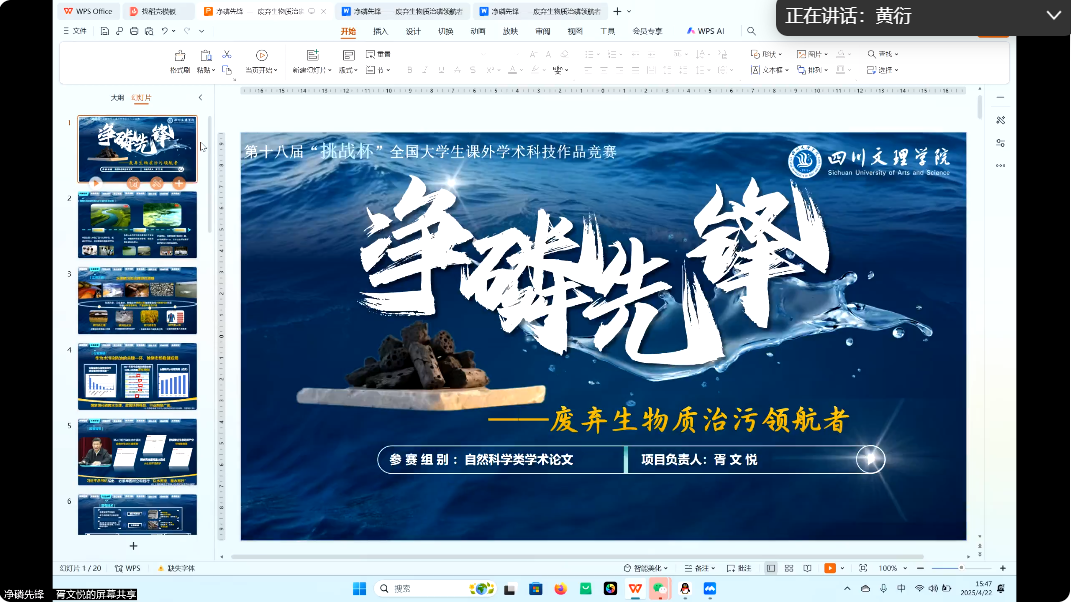Viewport: 1071px width, 603px height.
Task: Click the Paste (粘贴) clipboard icon
Action: click(x=206, y=55)
